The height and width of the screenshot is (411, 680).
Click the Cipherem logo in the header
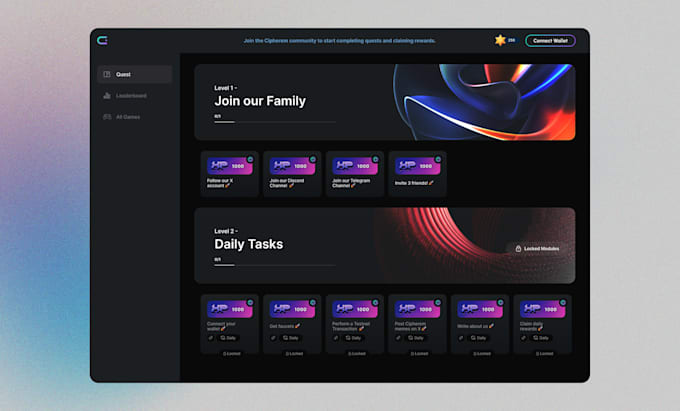coord(102,40)
